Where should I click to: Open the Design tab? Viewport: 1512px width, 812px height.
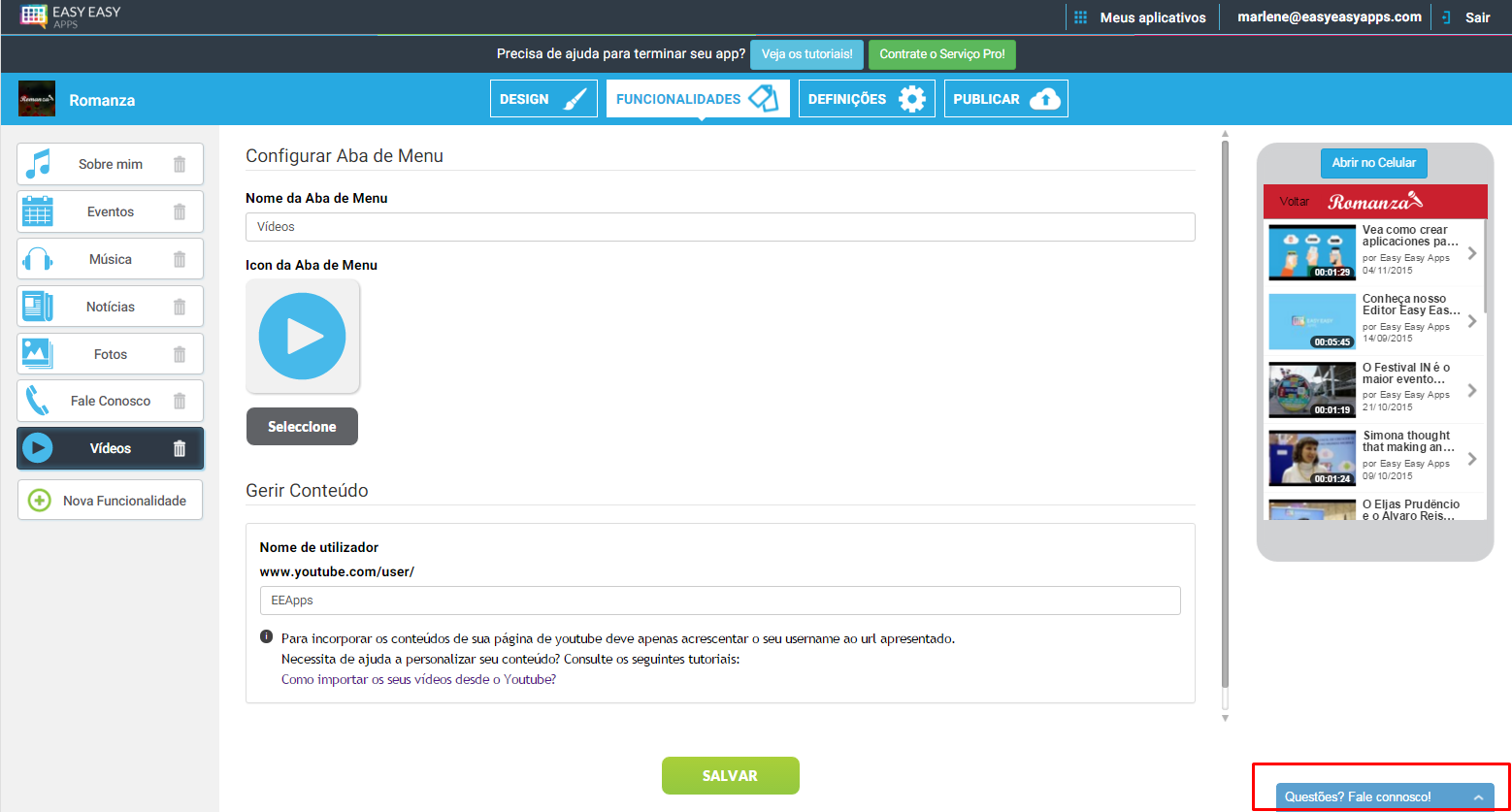(543, 99)
